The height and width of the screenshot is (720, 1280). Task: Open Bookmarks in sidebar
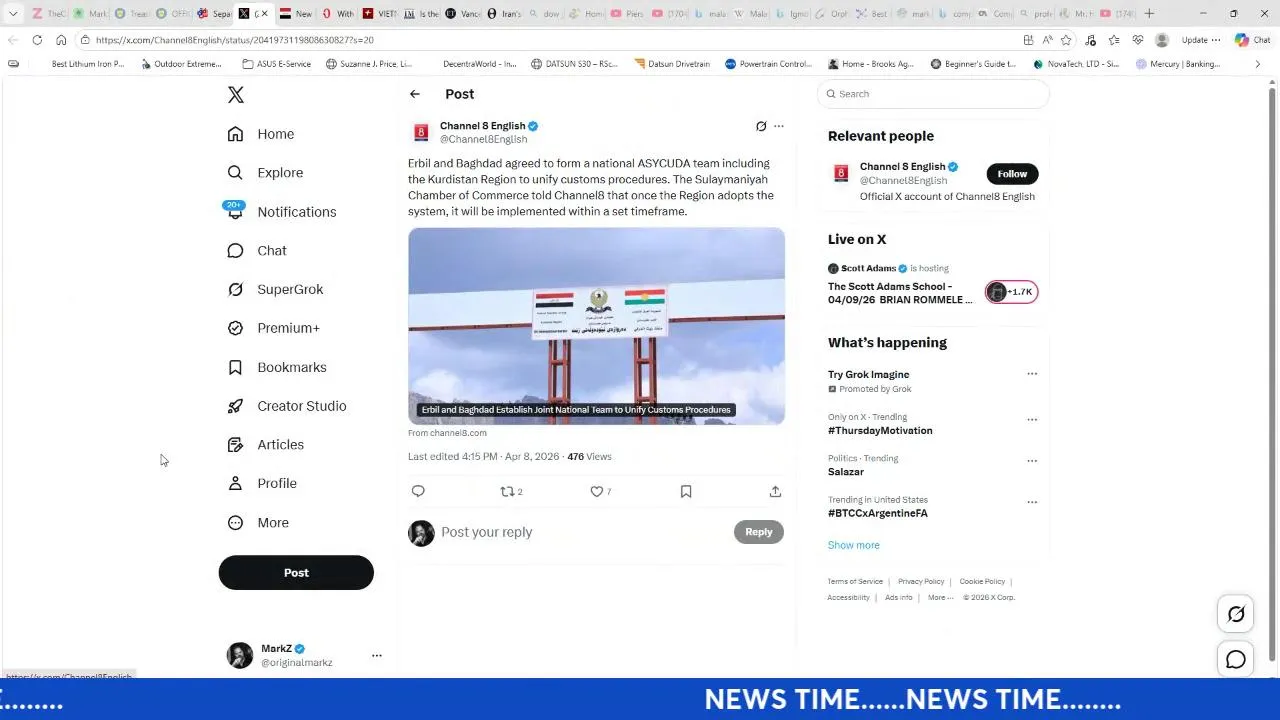[x=277, y=368]
